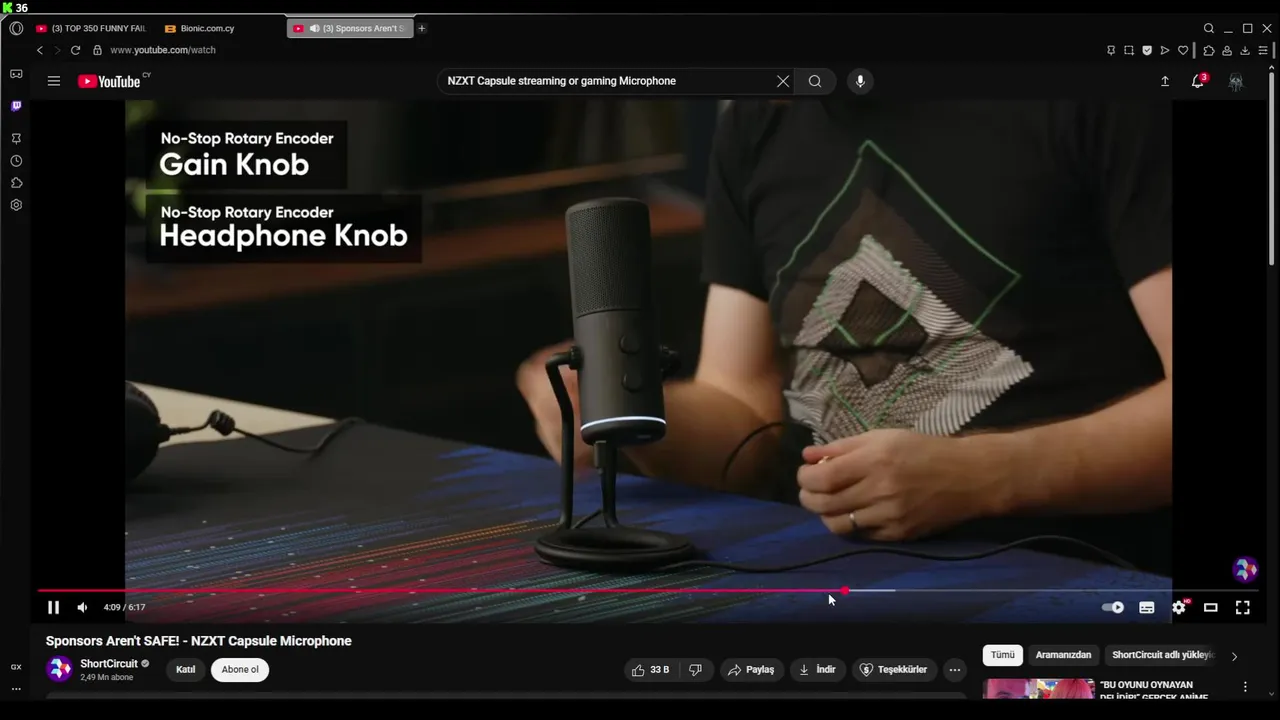The height and width of the screenshot is (720, 1280).
Task: Select the Tümü filter chip
Action: (x=1003, y=655)
